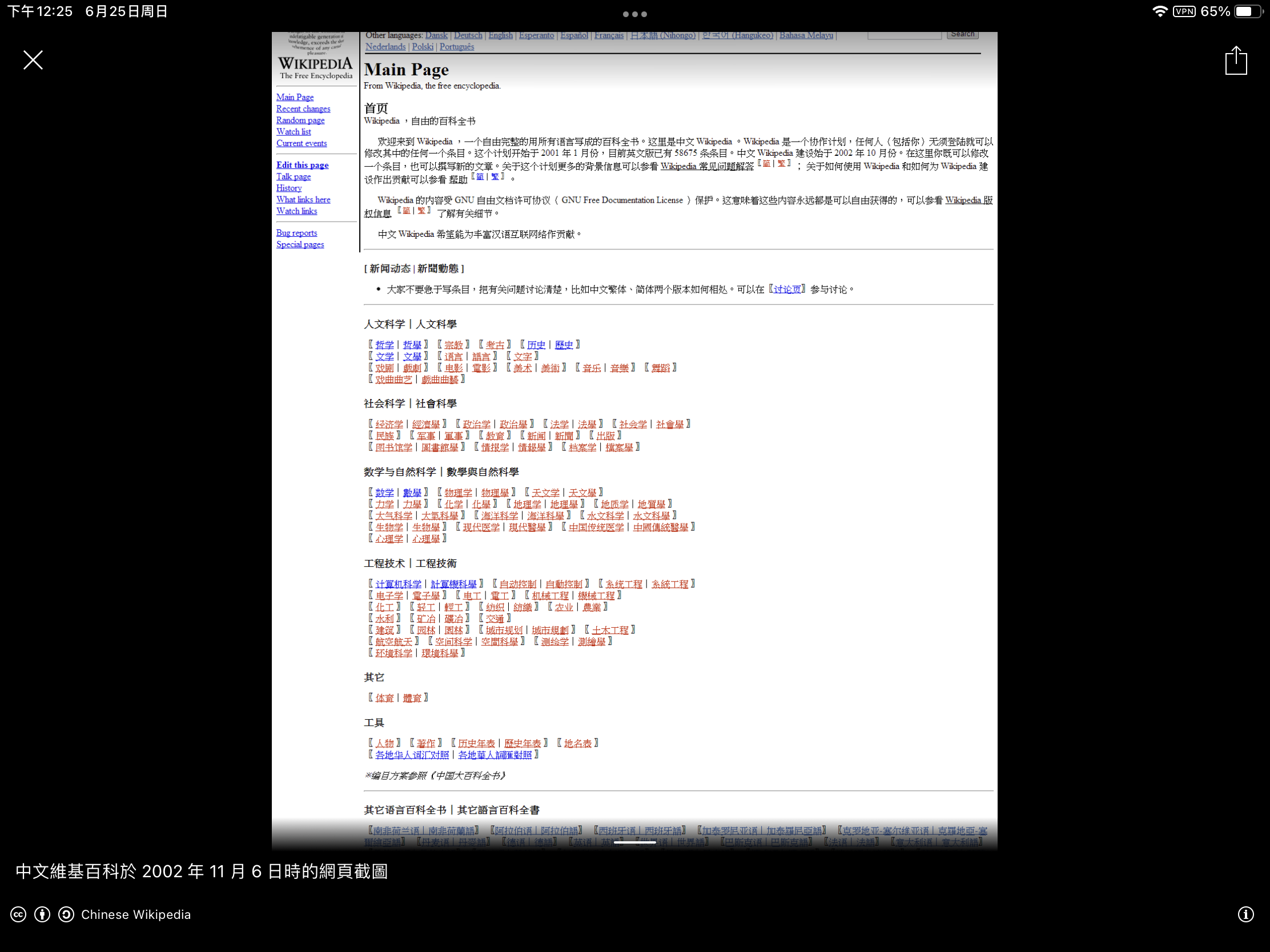Tap the 'Polski' language link
Viewport: 1270px width, 952px height.
coord(423,46)
